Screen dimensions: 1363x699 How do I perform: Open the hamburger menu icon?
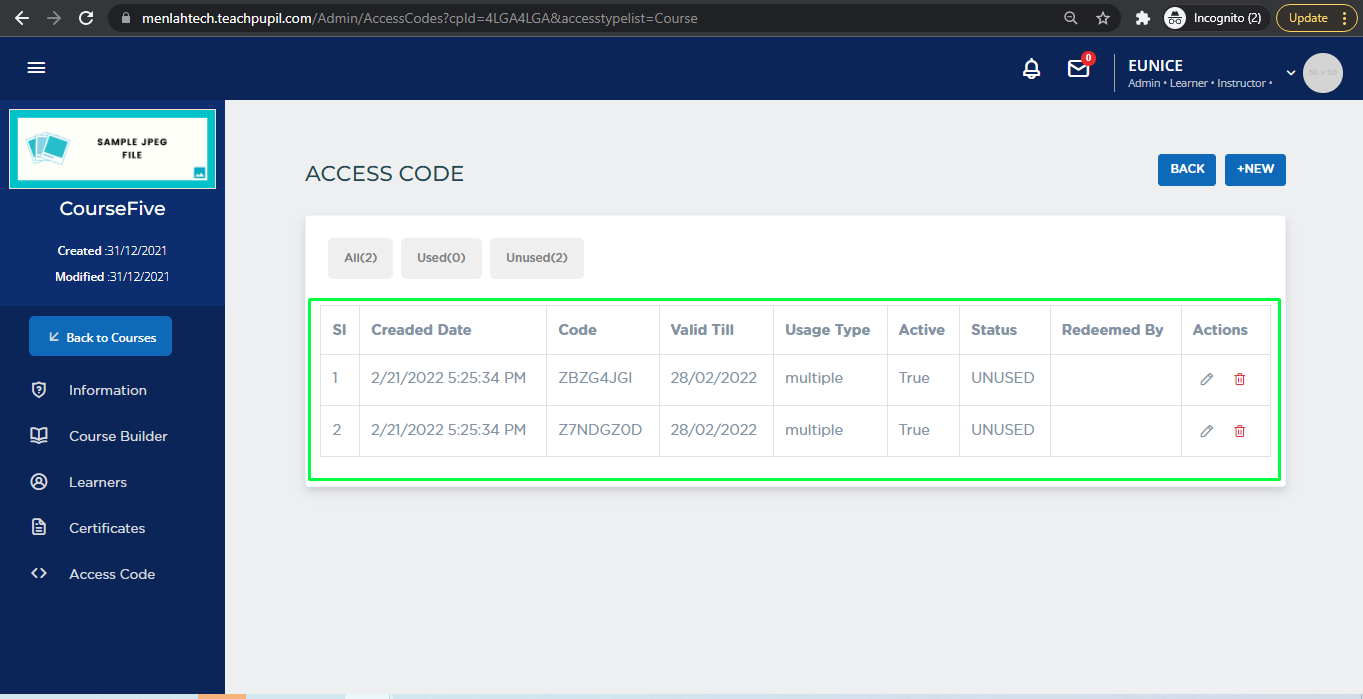(x=37, y=68)
